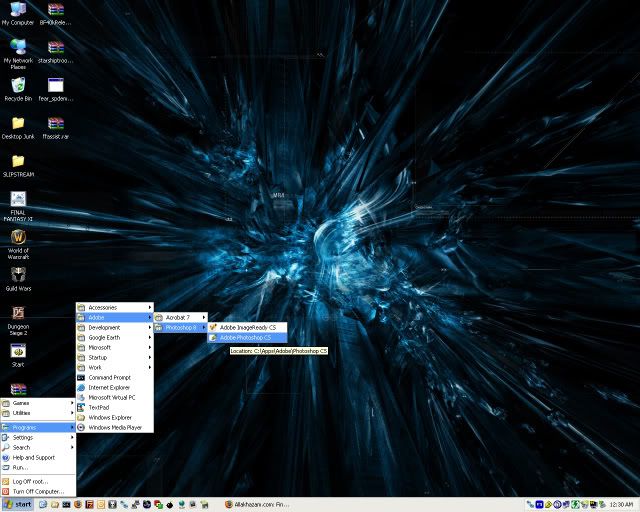Open the ffassist.rar archive icon
Screen dimensions: 640x512
[x=56, y=122]
